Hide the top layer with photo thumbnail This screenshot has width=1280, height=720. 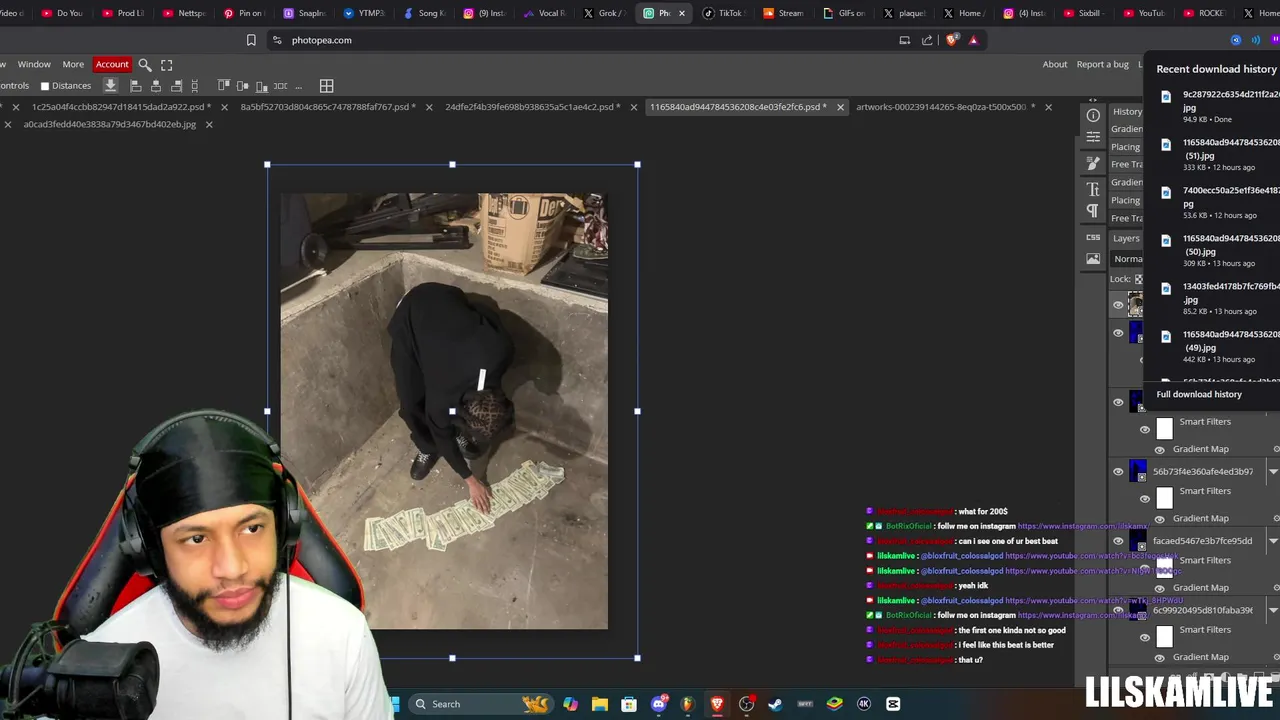(x=1118, y=305)
